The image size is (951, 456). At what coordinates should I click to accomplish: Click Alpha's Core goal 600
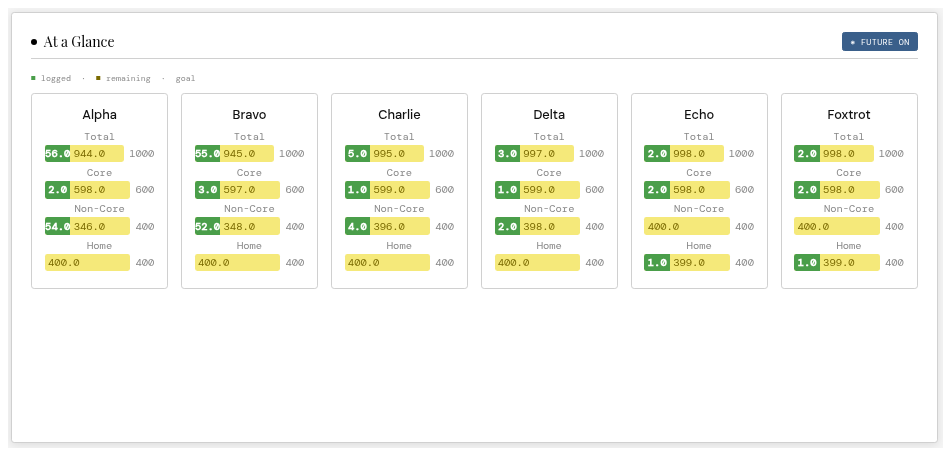(145, 190)
